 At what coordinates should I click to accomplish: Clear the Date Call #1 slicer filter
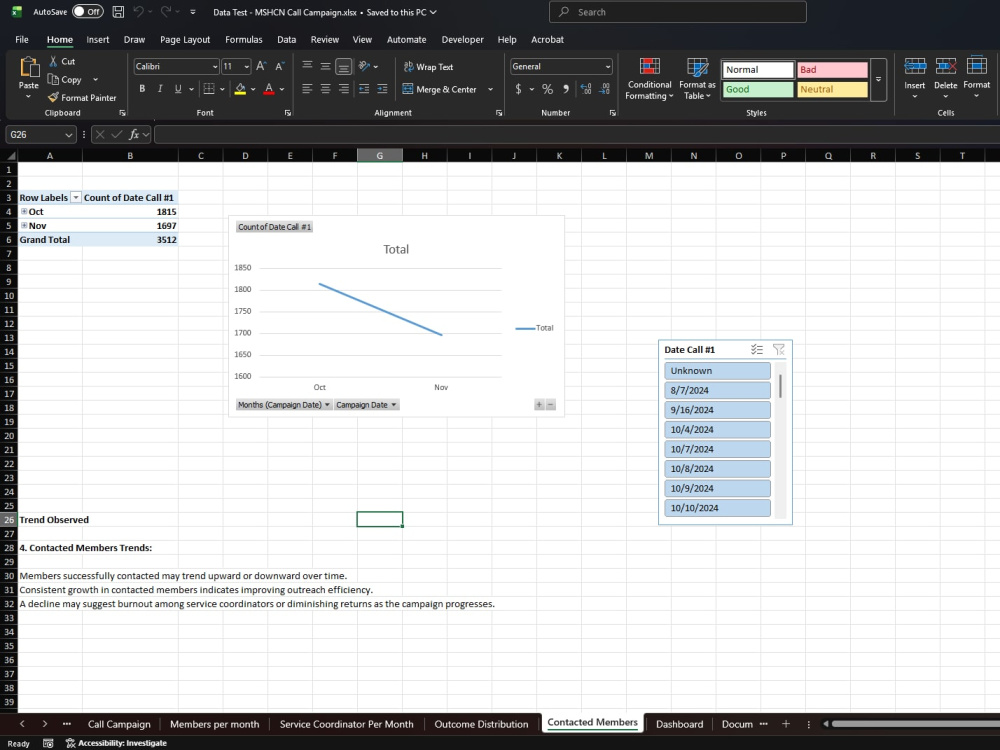pos(779,349)
